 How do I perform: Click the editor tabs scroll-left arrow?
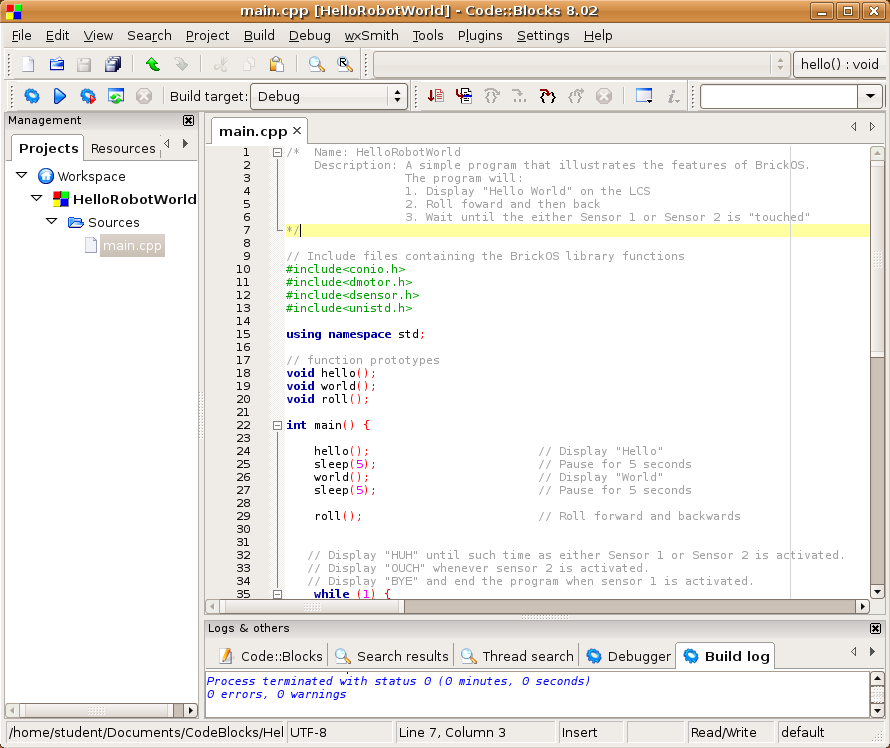click(854, 127)
